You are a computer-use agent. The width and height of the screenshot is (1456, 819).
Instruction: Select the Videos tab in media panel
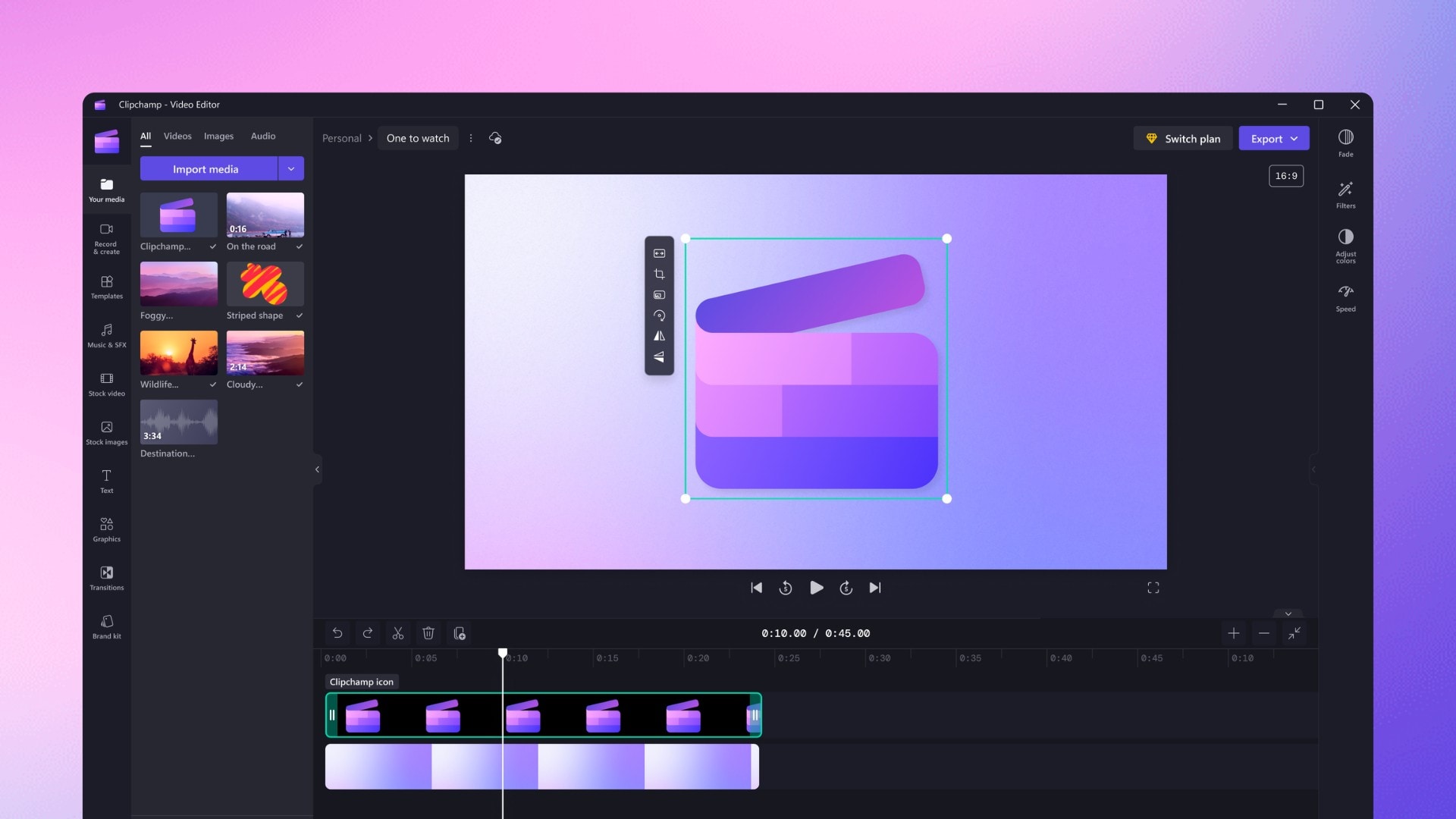point(177,135)
